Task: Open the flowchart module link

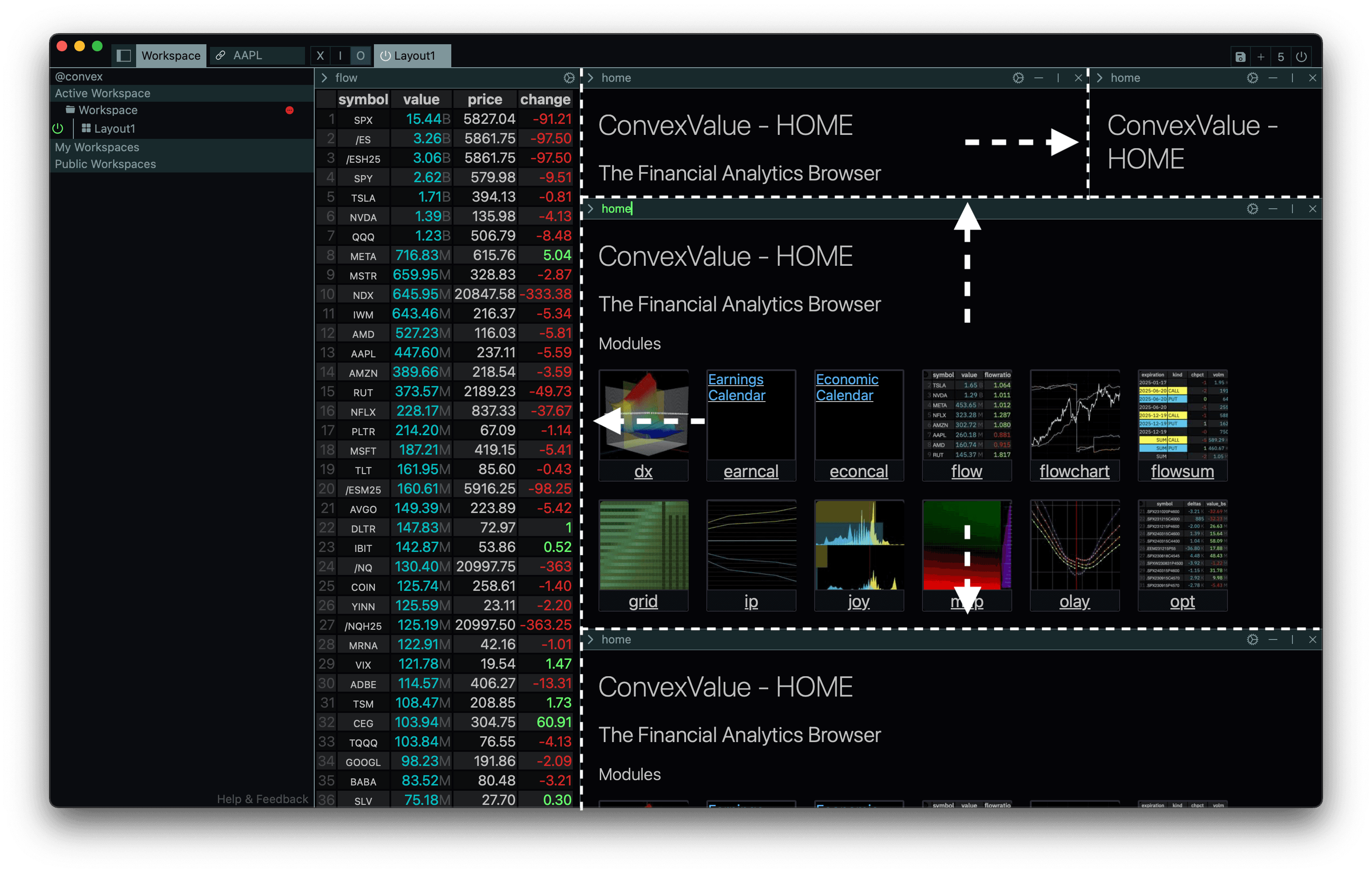Action: (x=1074, y=471)
